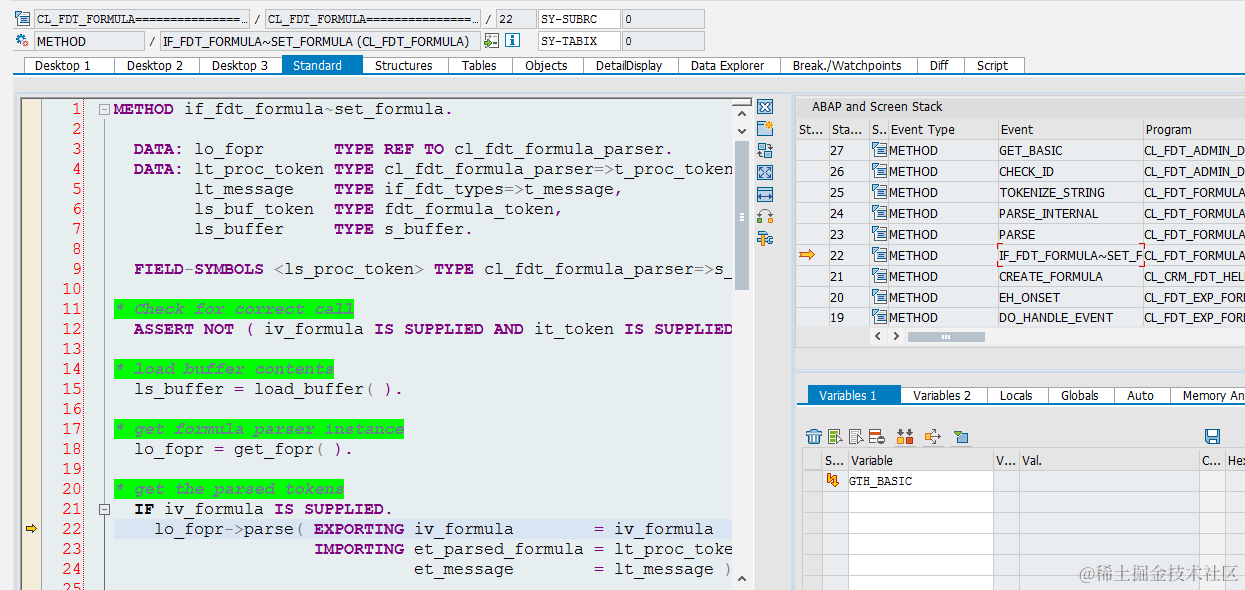Image resolution: width=1245 pixels, height=590 pixels.
Task: Click the gear icon next to the METHOD field
Action: pyautogui.click(x=22, y=41)
